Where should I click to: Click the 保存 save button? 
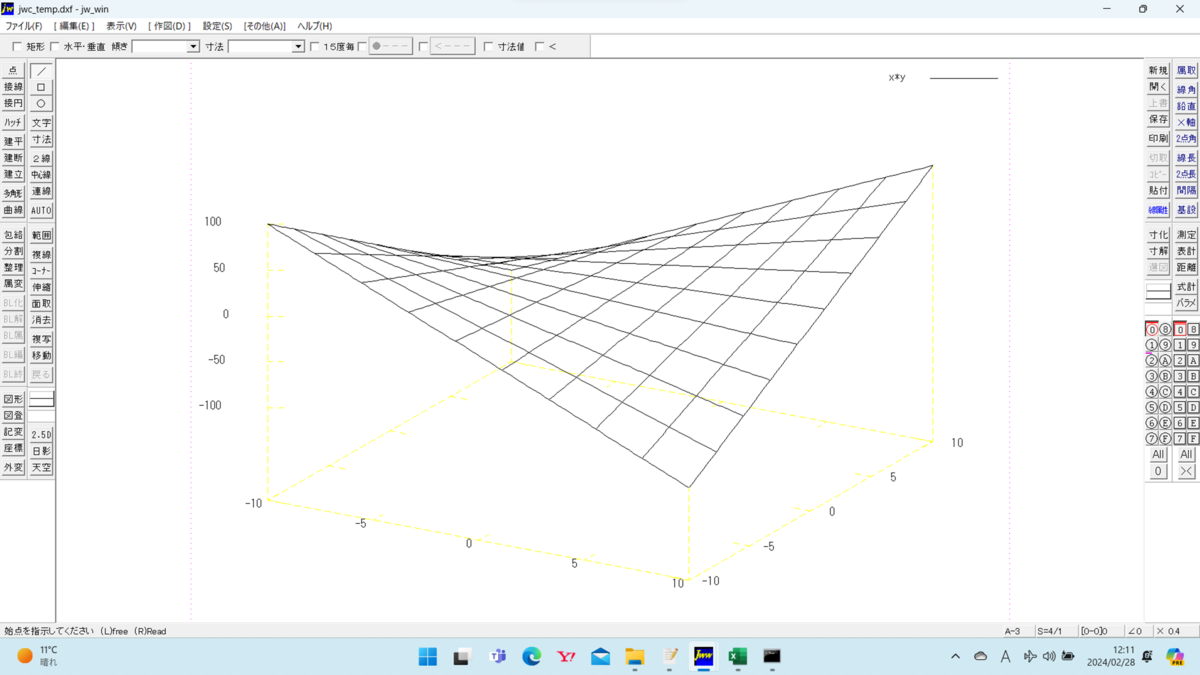point(1157,121)
